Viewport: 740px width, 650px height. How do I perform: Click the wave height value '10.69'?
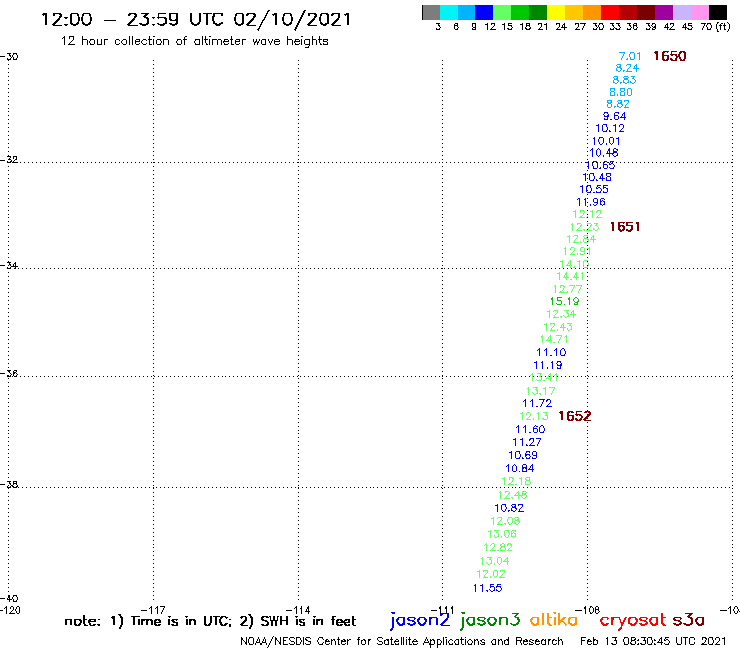523,455
